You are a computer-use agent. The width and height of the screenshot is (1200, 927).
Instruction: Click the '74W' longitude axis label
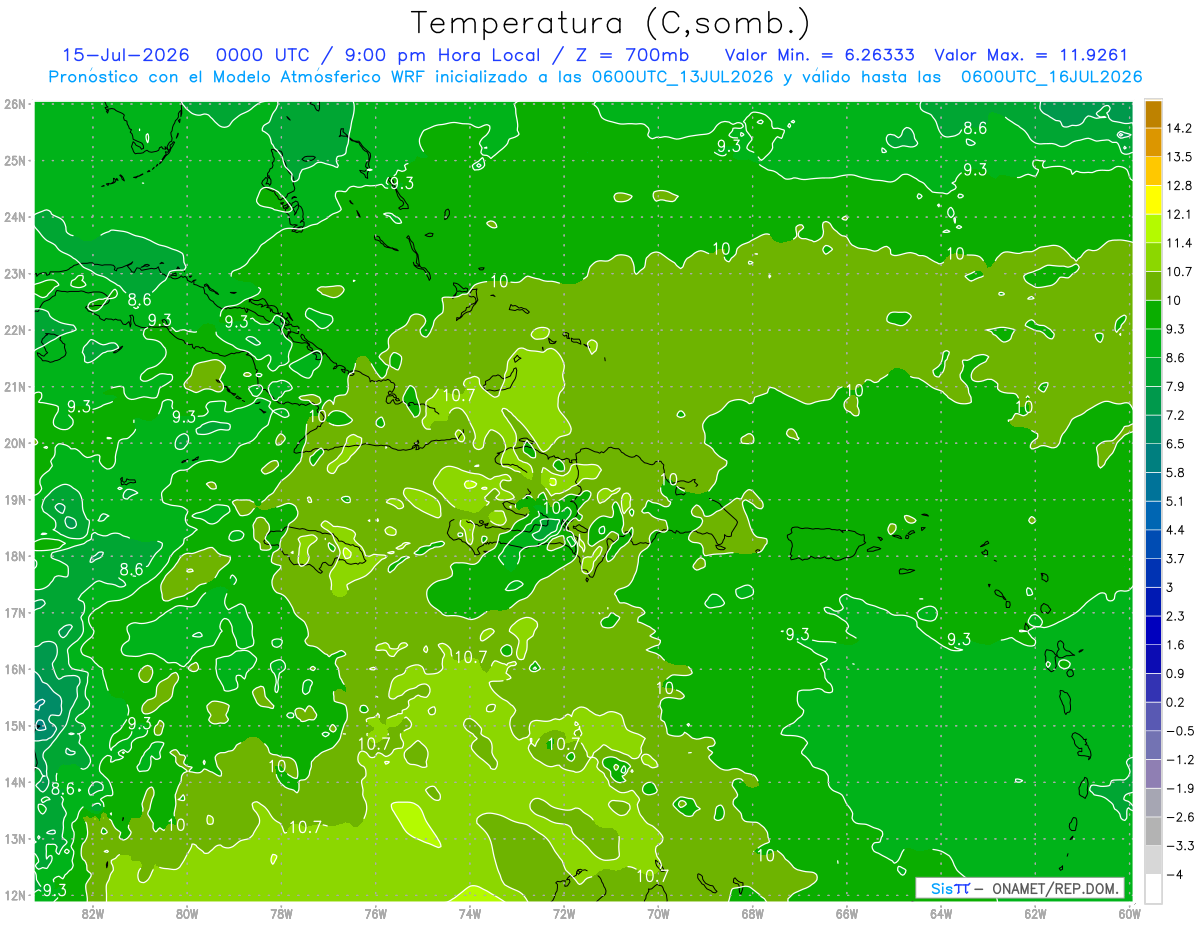pyautogui.click(x=469, y=913)
